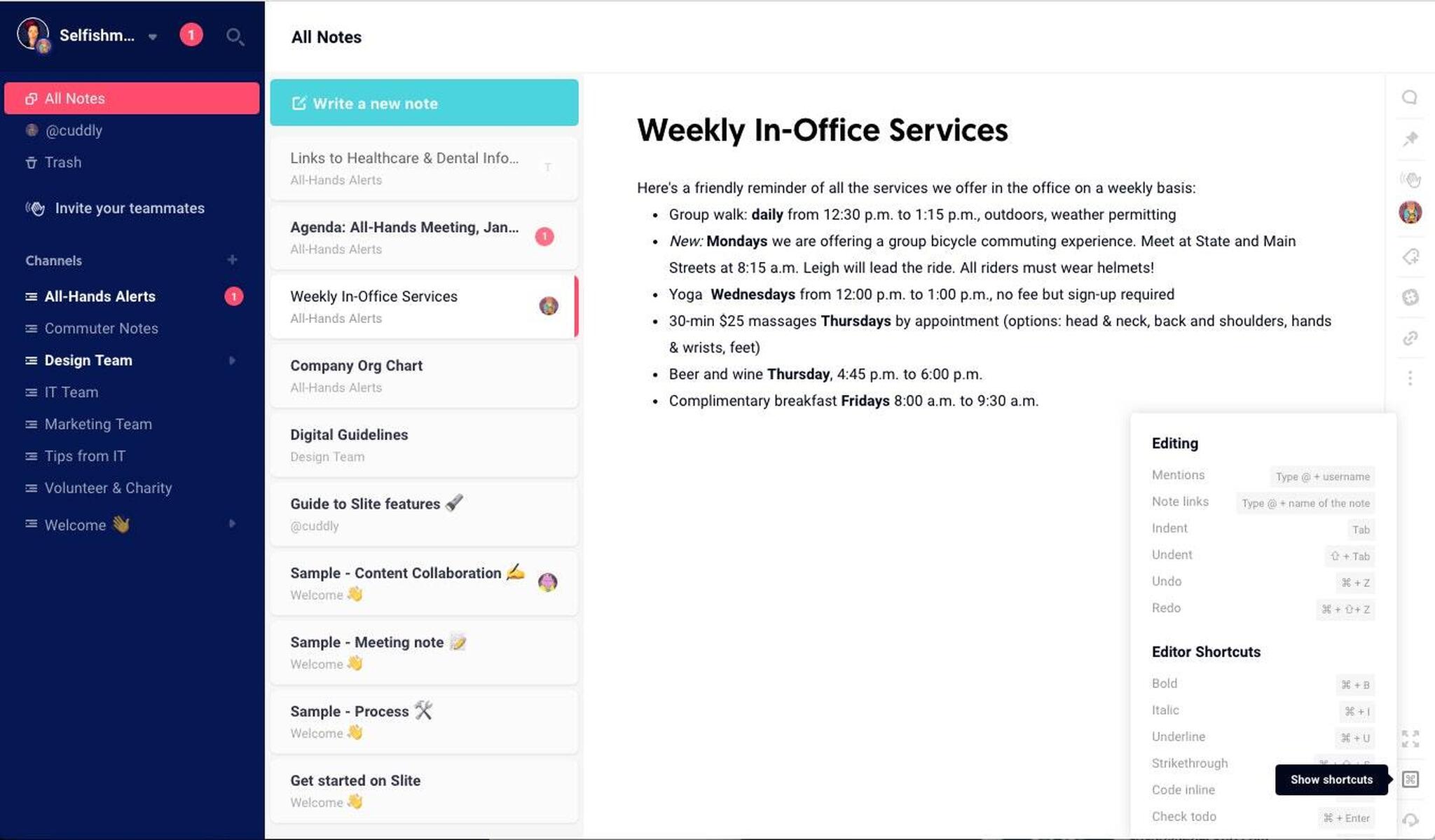This screenshot has height=840, width=1435.
Task: Open search with the magnifier icon
Action: click(235, 36)
